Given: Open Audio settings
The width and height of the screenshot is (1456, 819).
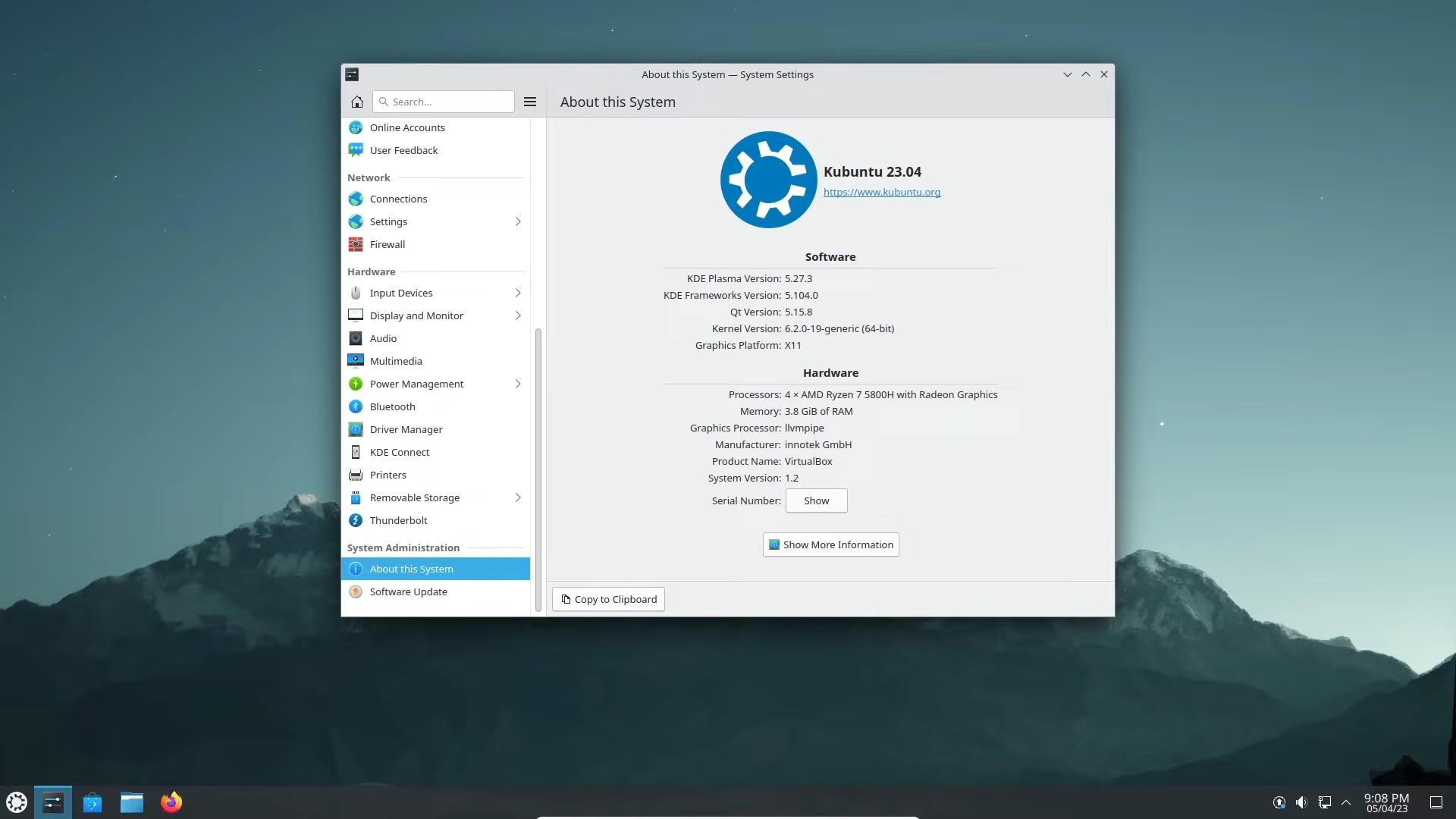Looking at the screenshot, I should (383, 338).
